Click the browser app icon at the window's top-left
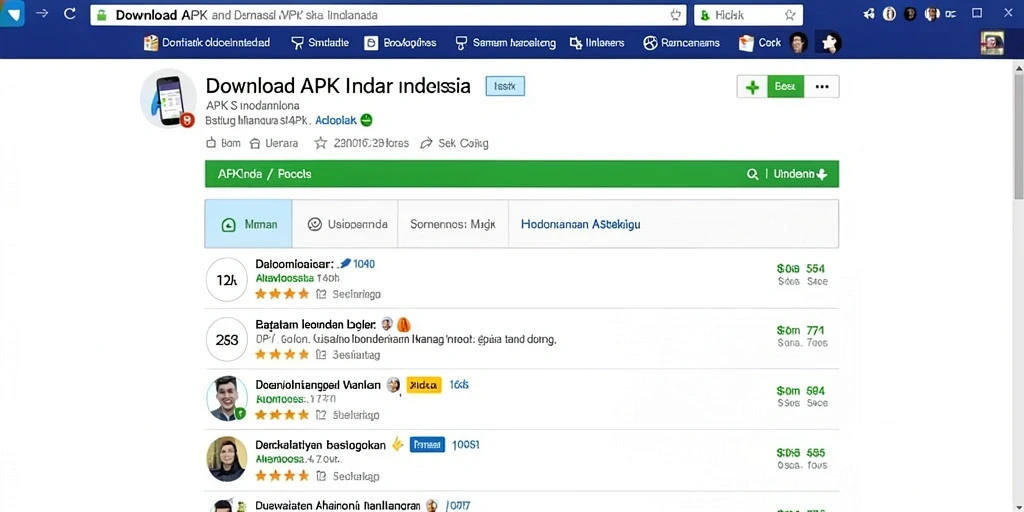Screen dimensions: 1024x512 click(12, 13)
